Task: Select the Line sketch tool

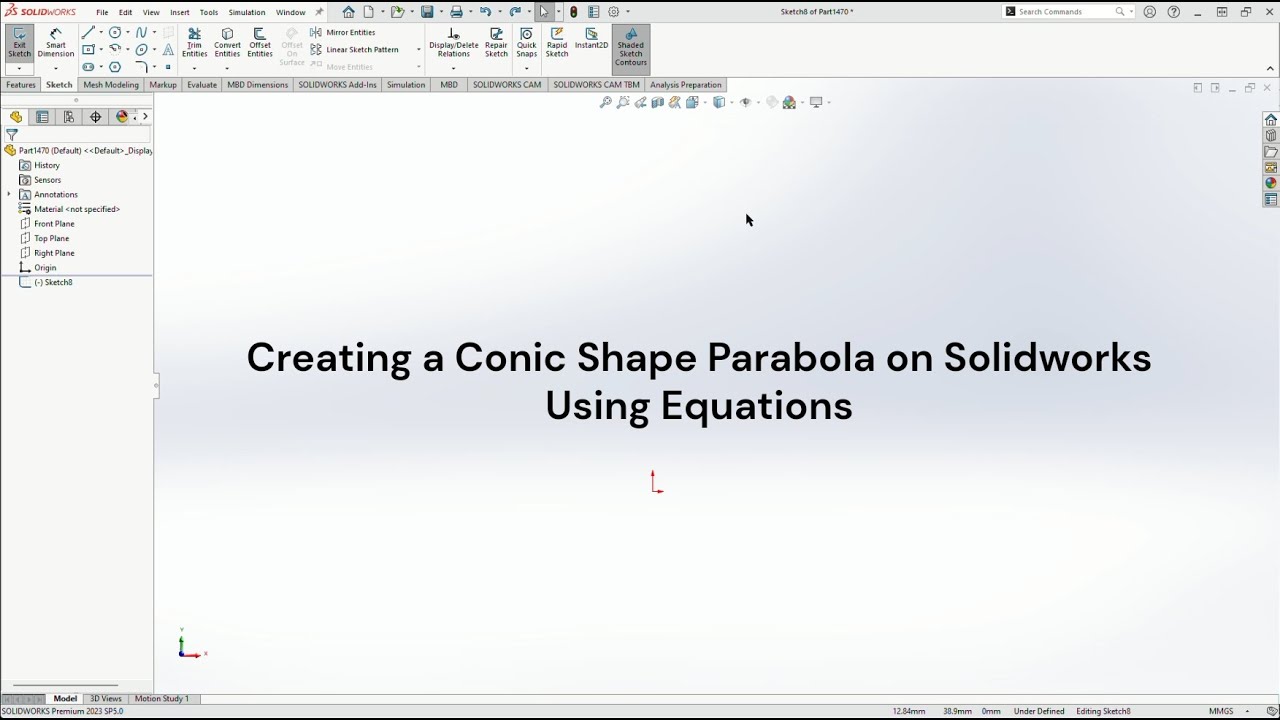Action: click(88, 33)
